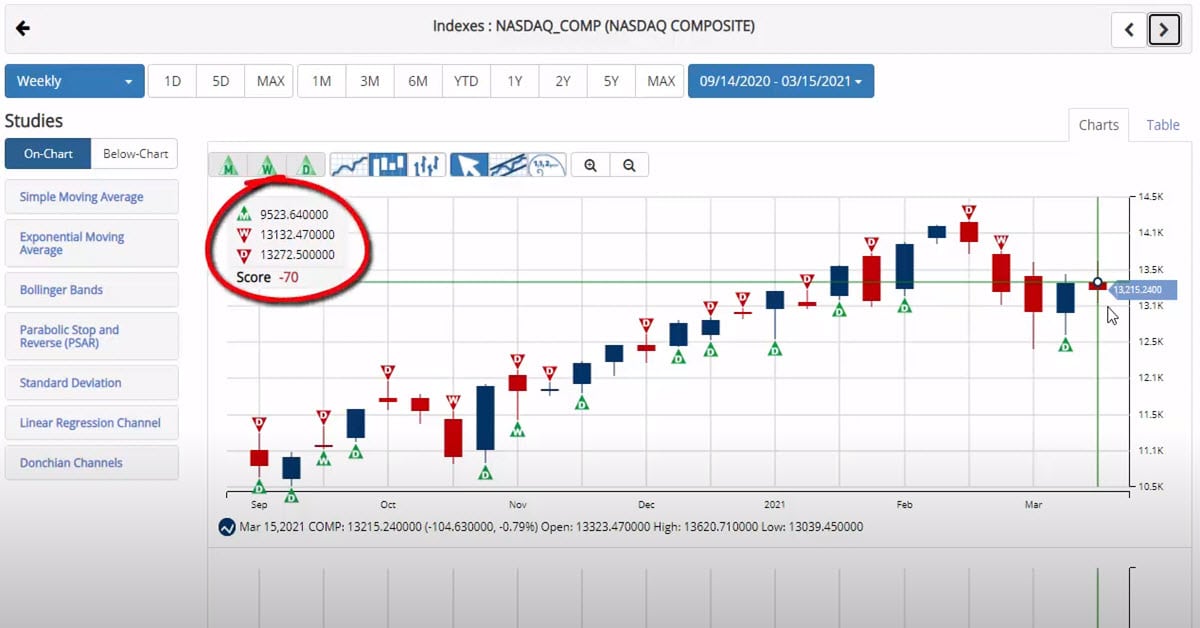
Task: Open the Weekly interval dropdown
Action: point(74,81)
